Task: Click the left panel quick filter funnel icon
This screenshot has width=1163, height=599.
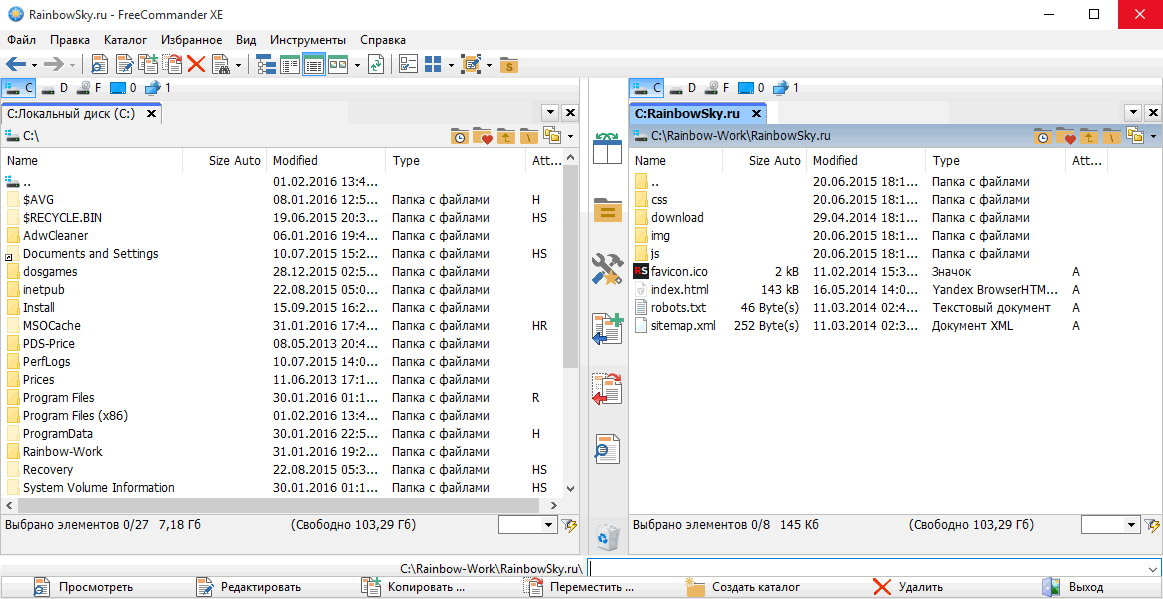Action: click(x=570, y=526)
